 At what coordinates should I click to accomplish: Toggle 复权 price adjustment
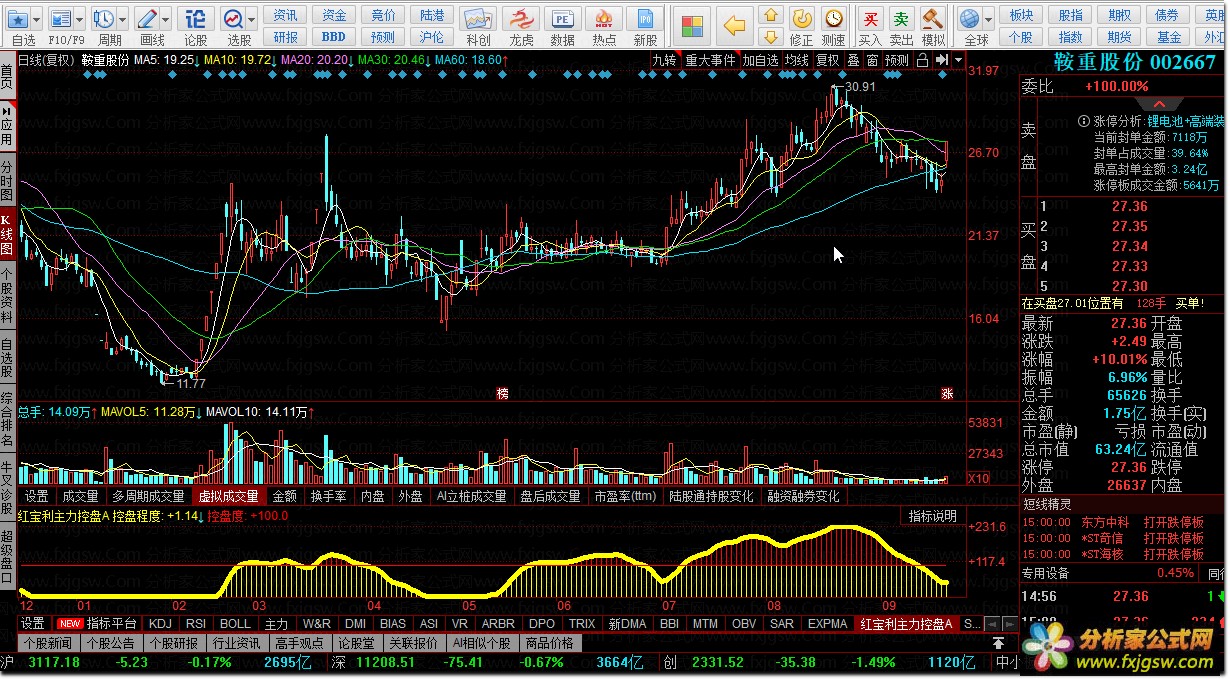(x=827, y=60)
